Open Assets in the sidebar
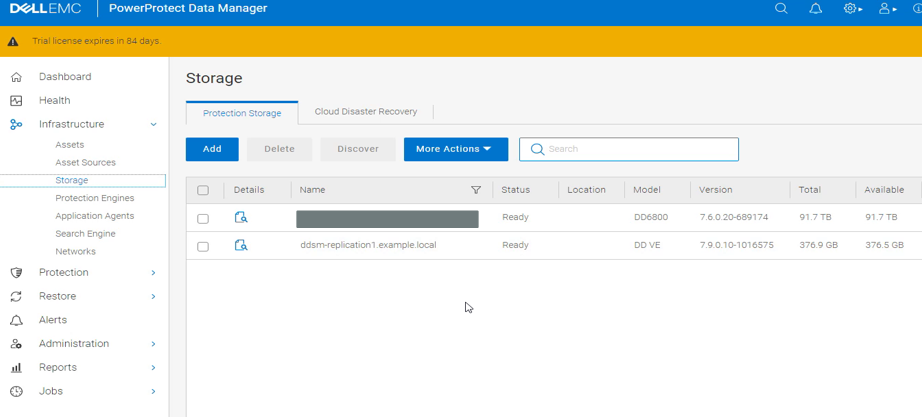Image resolution: width=922 pixels, height=417 pixels. point(69,145)
